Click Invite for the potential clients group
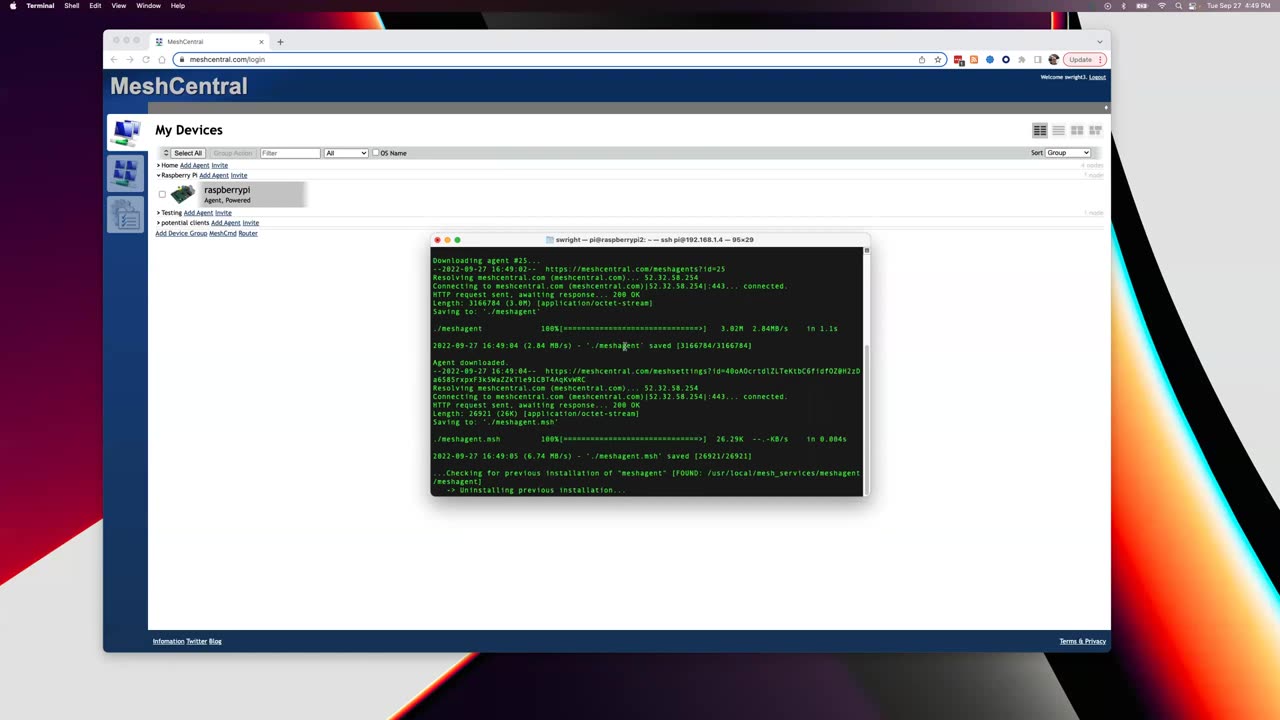The width and height of the screenshot is (1280, 720). coord(251,223)
